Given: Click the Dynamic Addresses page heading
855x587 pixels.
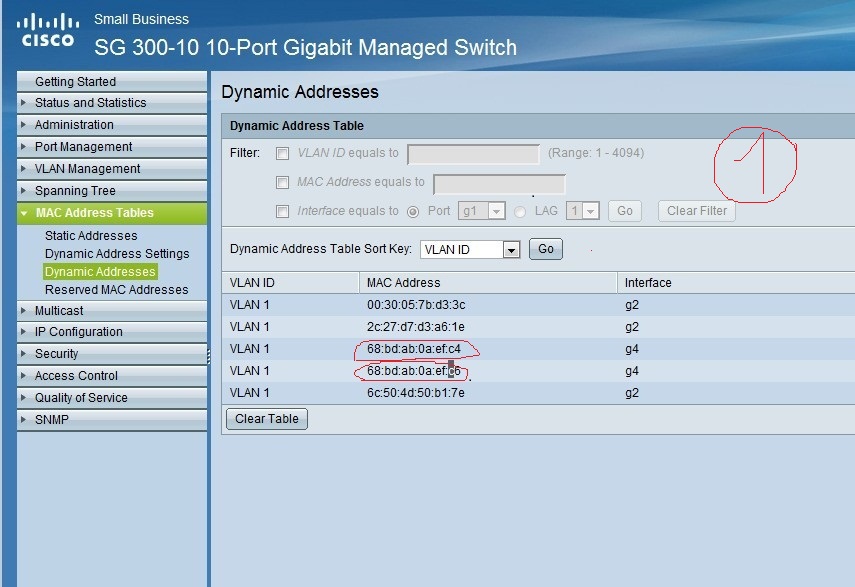Looking at the screenshot, I should click(300, 92).
